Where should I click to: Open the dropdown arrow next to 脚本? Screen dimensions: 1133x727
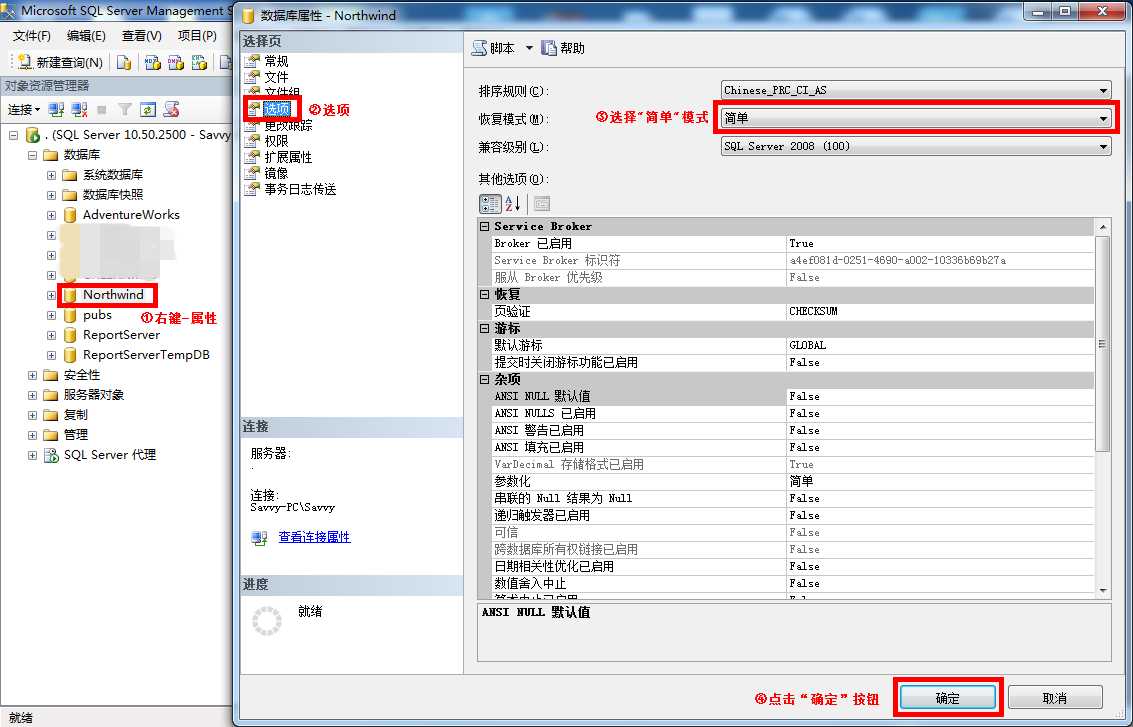pyautogui.click(x=529, y=48)
